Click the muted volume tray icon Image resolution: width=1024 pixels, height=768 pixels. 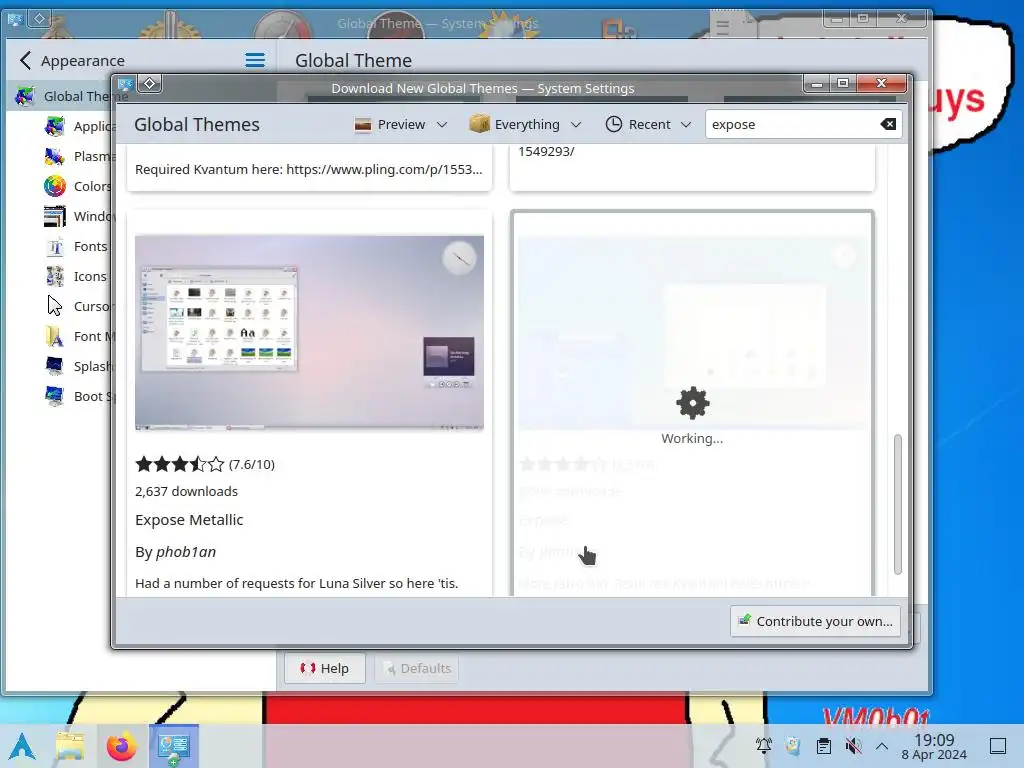click(x=853, y=746)
